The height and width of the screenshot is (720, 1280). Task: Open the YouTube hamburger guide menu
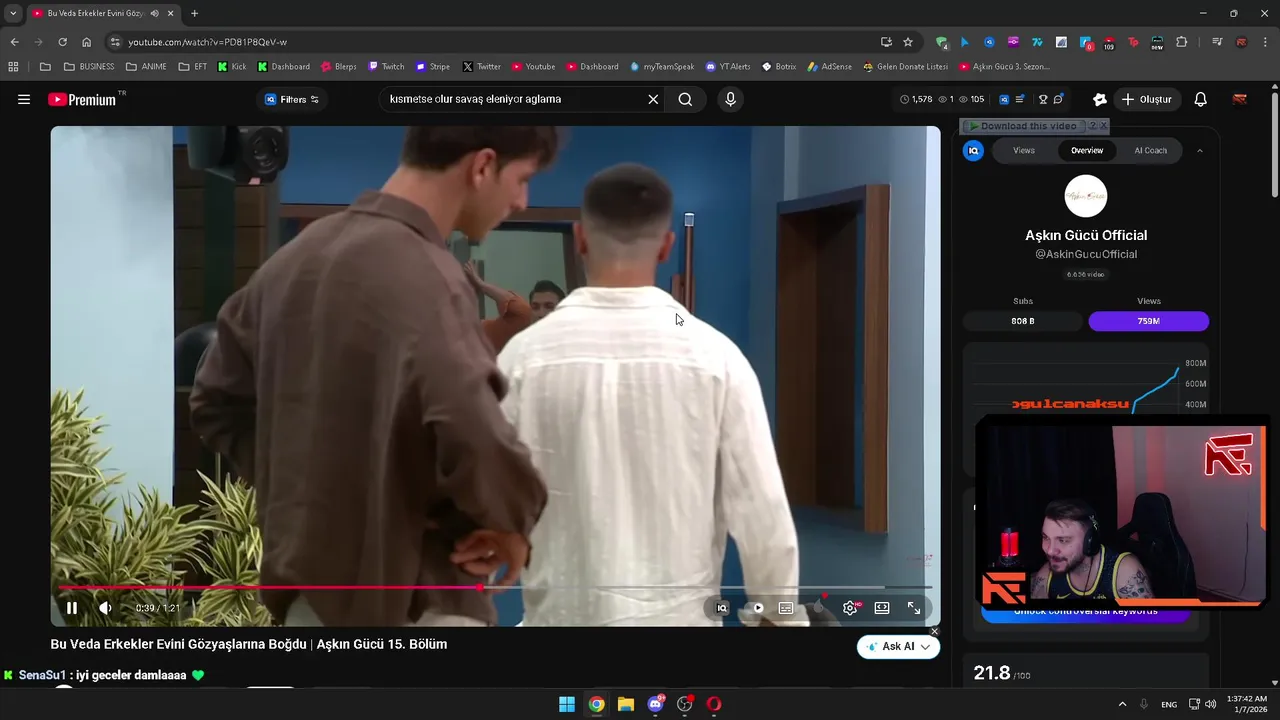24,99
